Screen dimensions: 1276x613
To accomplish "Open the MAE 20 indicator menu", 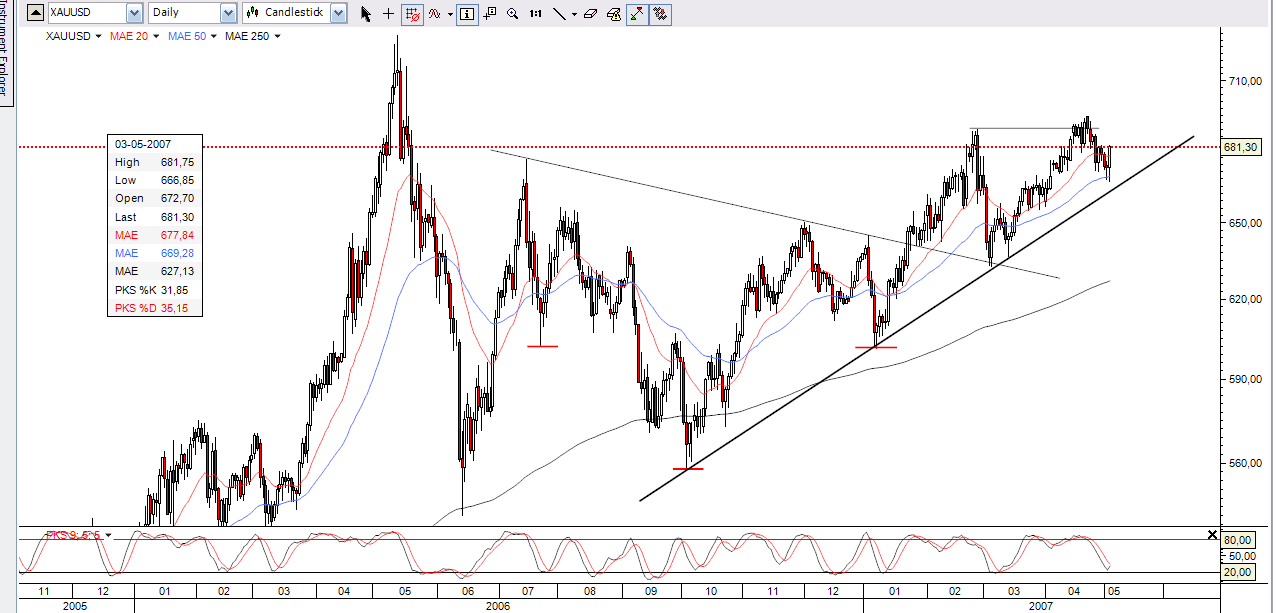I will 135,36.
